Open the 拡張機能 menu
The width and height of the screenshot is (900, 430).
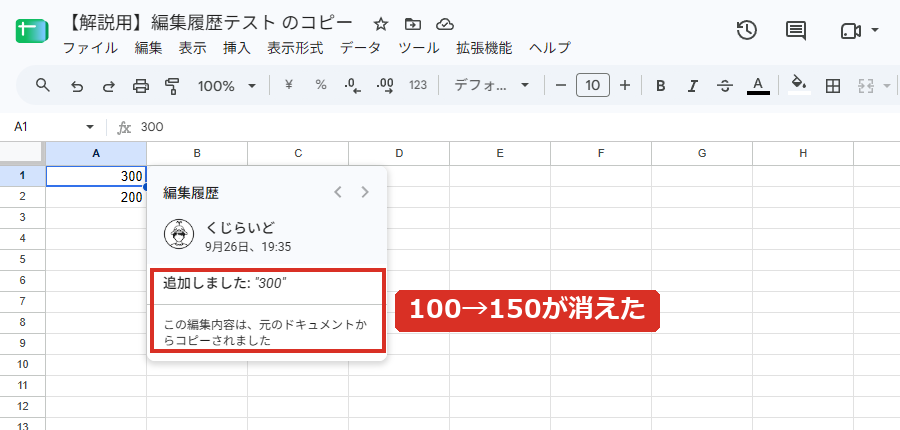tap(484, 48)
